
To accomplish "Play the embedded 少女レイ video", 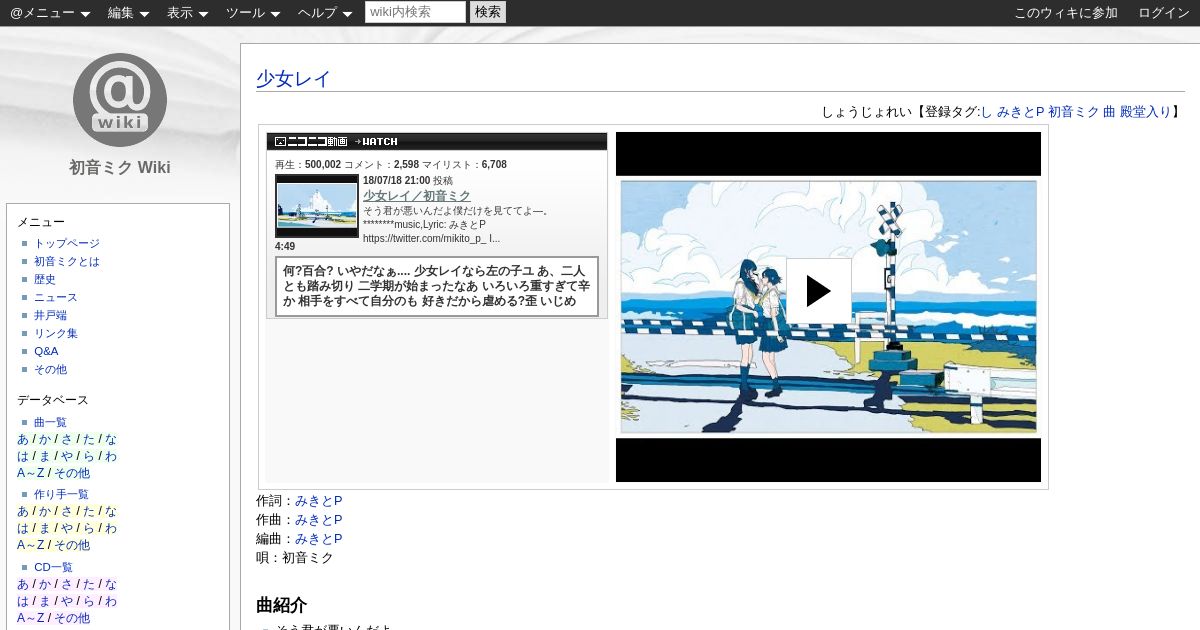I will (818, 291).
